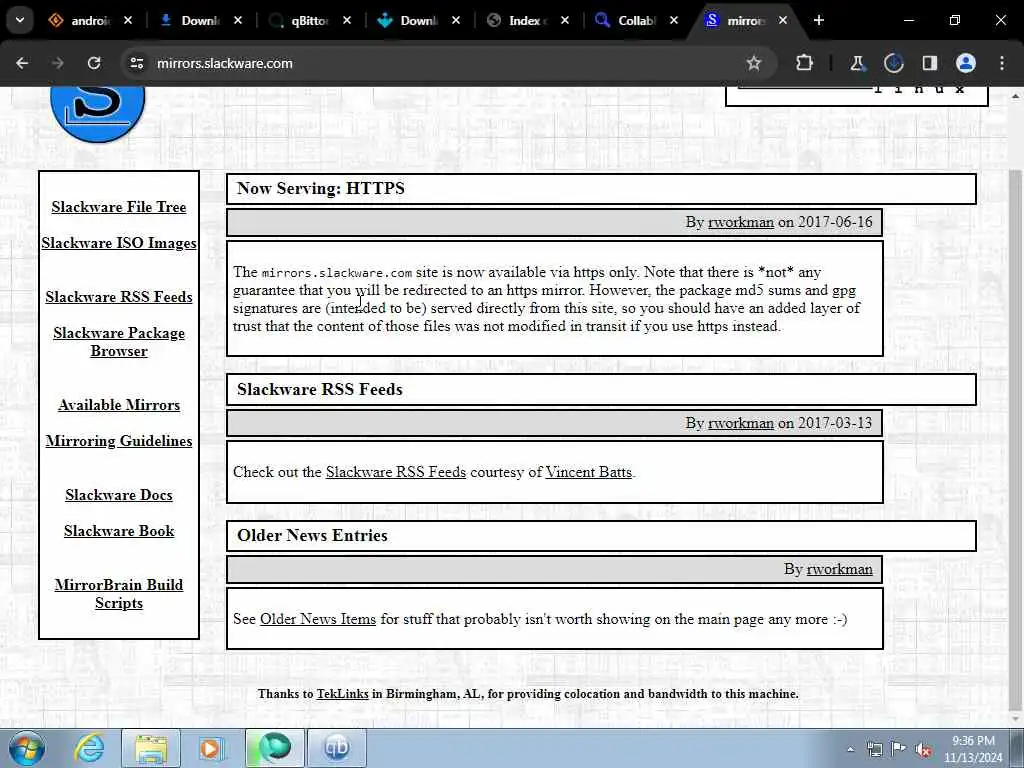Open Slackware ISO Images link
This screenshot has width=1024, height=768.
(x=119, y=243)
